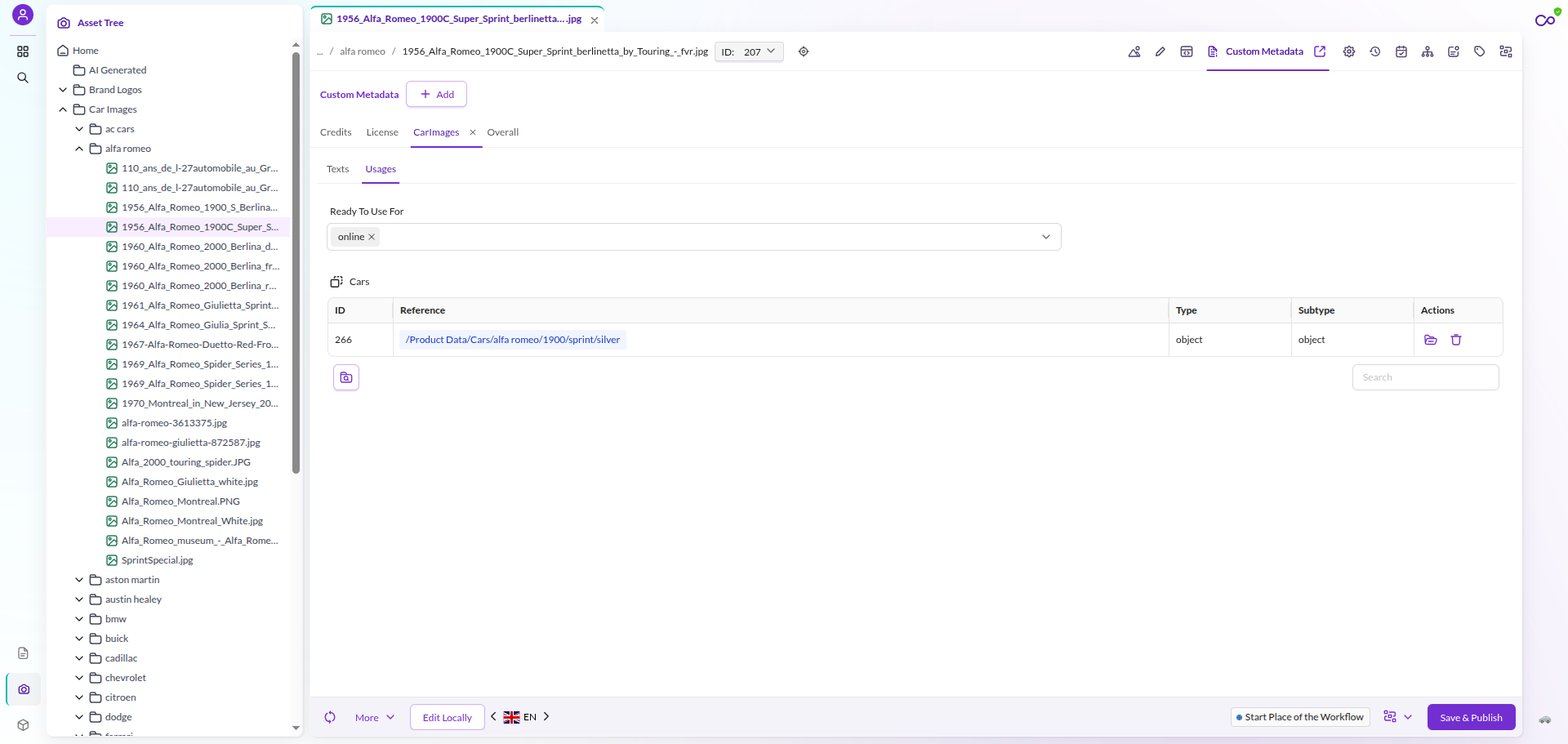Open the user profile avatar
Image resolution: width=1568 pixels, height=744 pixels.
23,15
